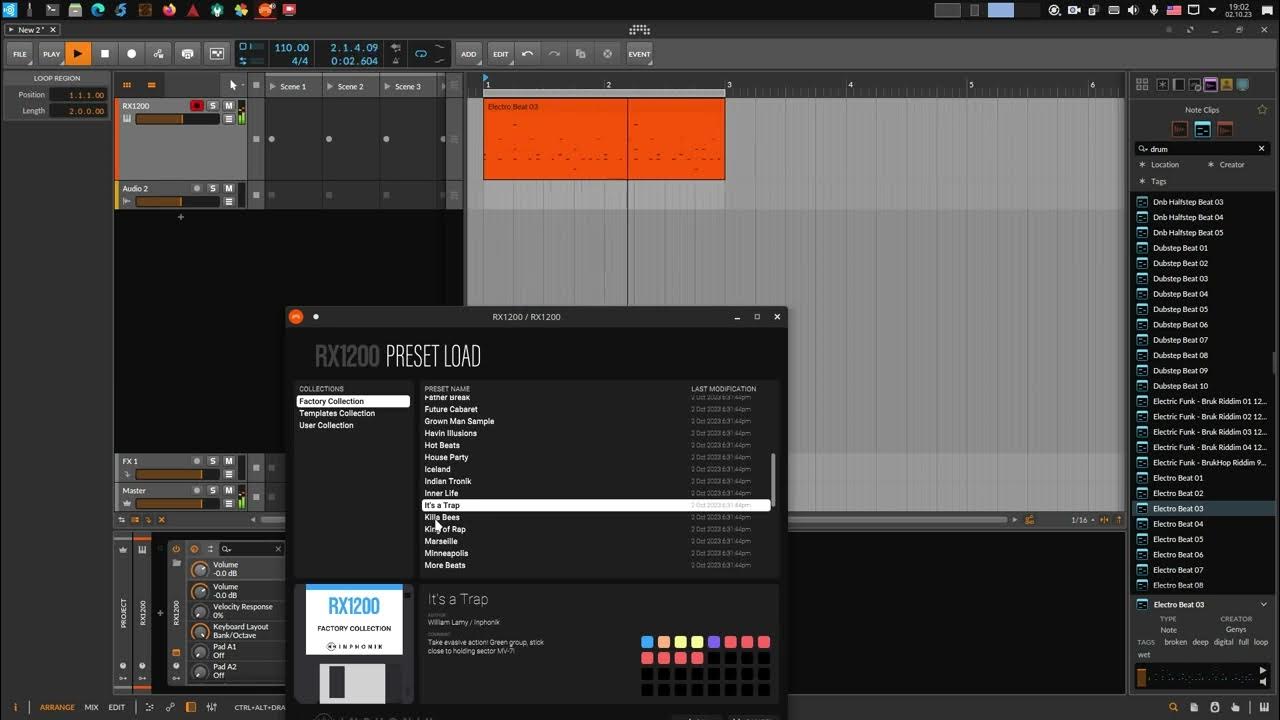This screenshot has height=720, width=1280.
Task: Arm global record in the transport bar
Action: pos(131,54)
